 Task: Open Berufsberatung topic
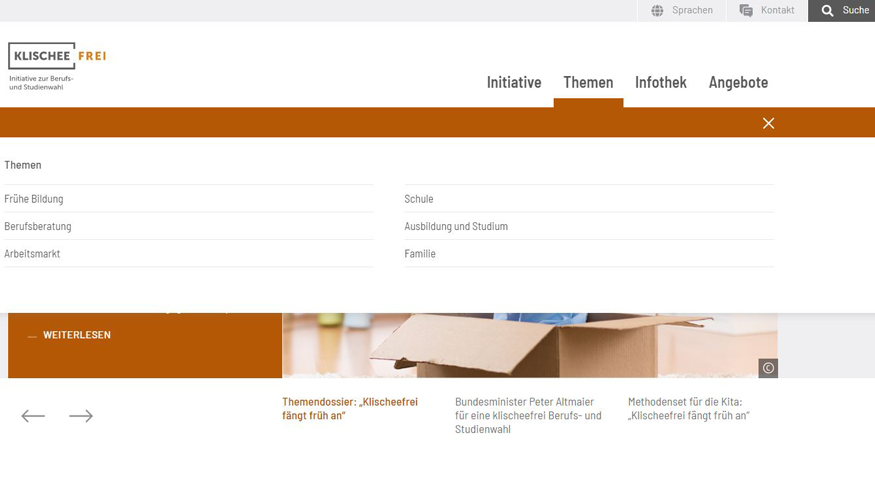[38, 226]
